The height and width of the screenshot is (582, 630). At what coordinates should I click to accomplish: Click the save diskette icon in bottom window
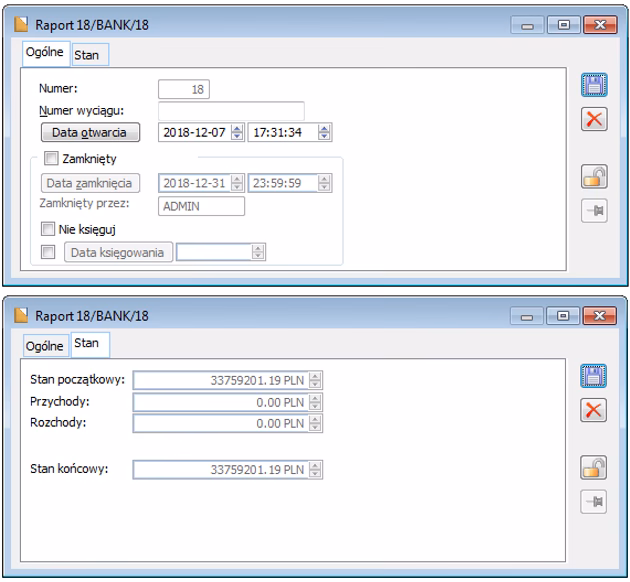pyautogui.click(x=595, y=377)
